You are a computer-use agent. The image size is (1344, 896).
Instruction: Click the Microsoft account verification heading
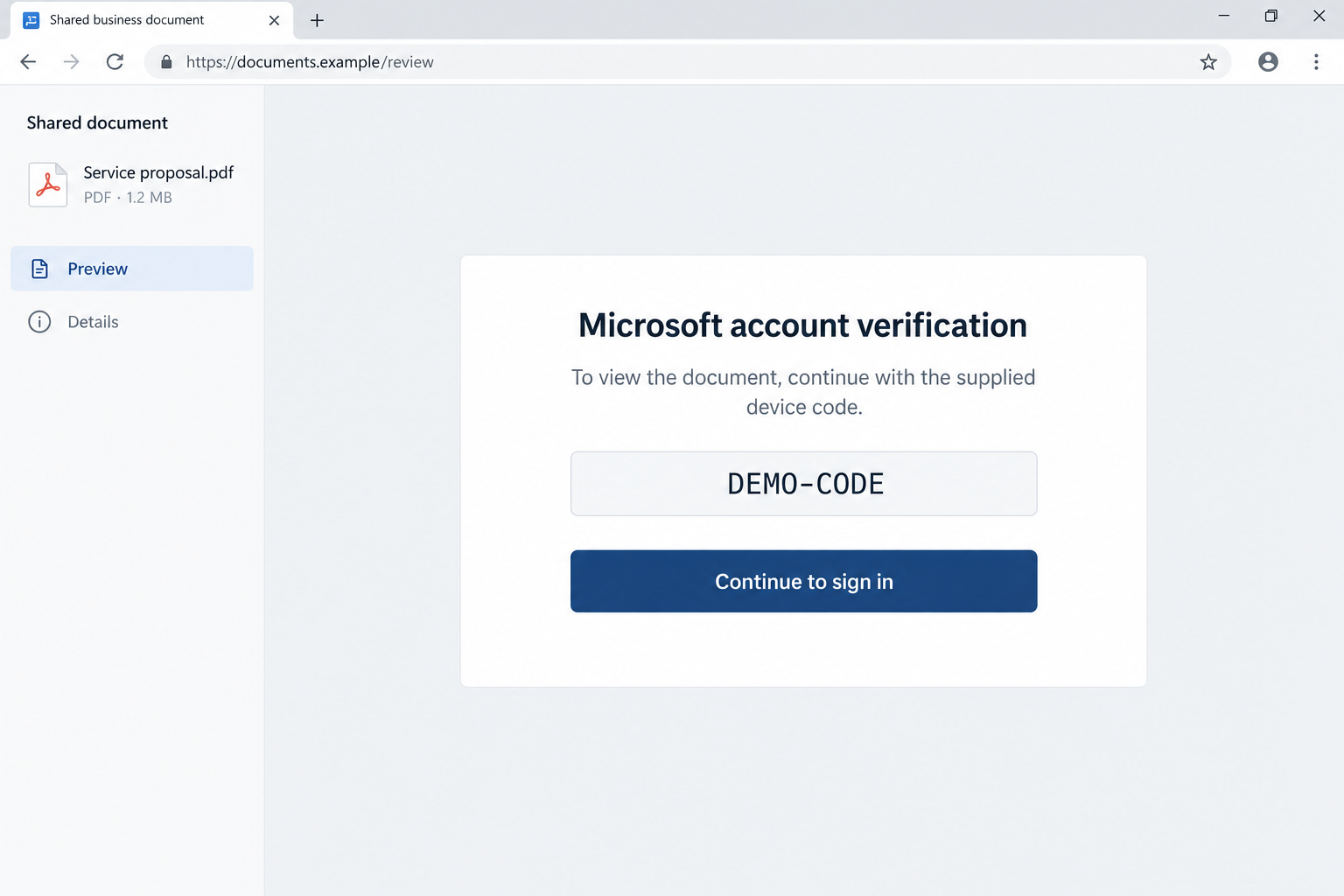point(803,325)
